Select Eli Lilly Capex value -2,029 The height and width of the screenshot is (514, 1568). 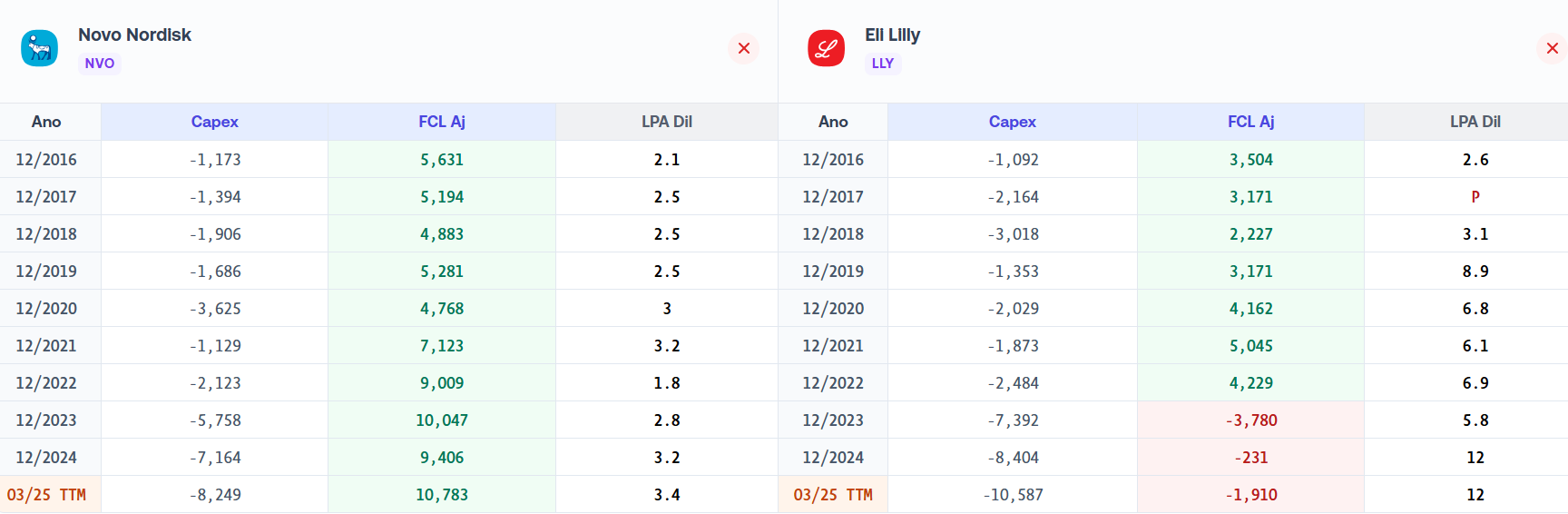point(1013,309)
